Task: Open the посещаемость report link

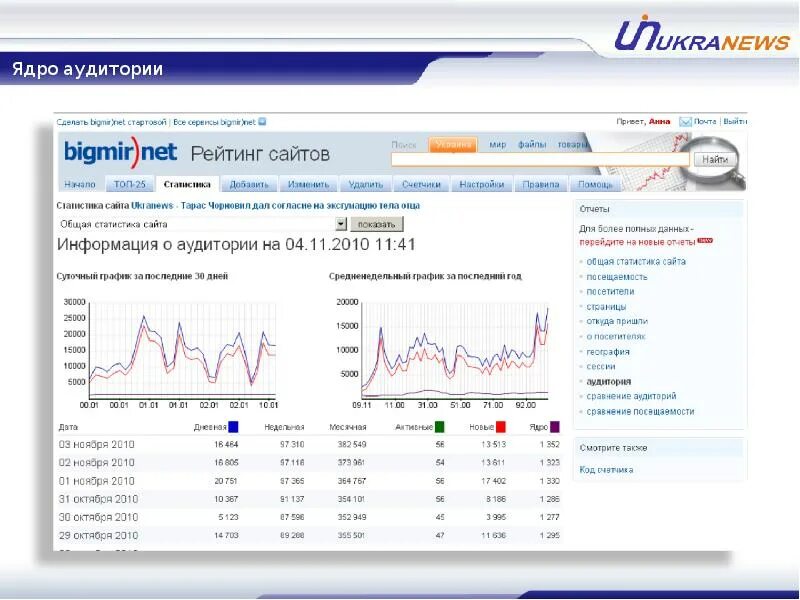Action: (x=617, y=277)
